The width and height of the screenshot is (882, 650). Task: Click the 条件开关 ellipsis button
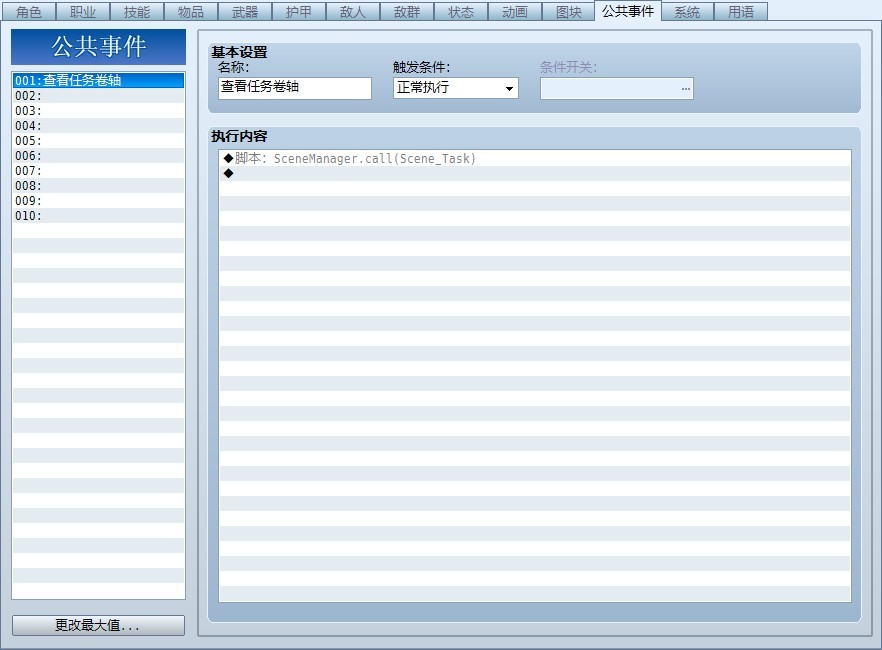coord(685,89)
